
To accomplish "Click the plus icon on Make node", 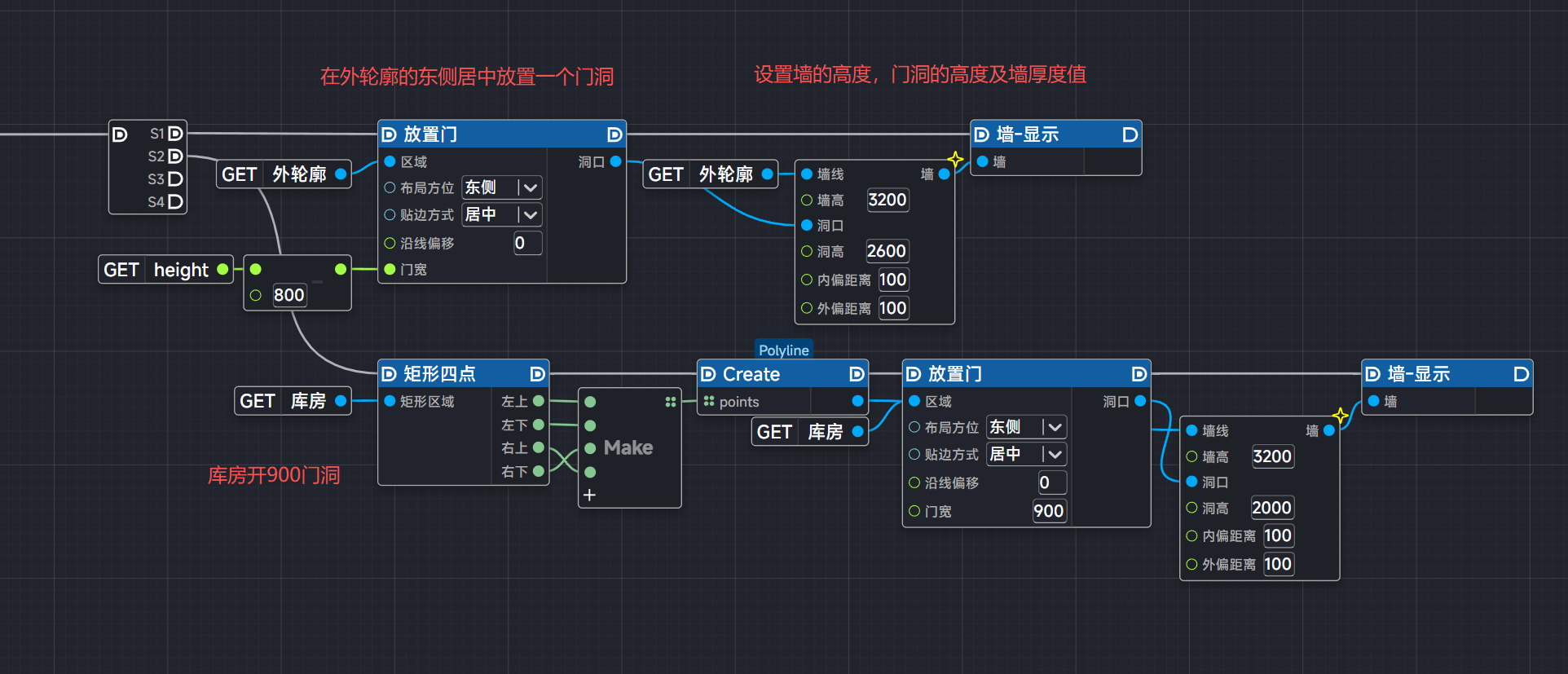I will (589, 495).
